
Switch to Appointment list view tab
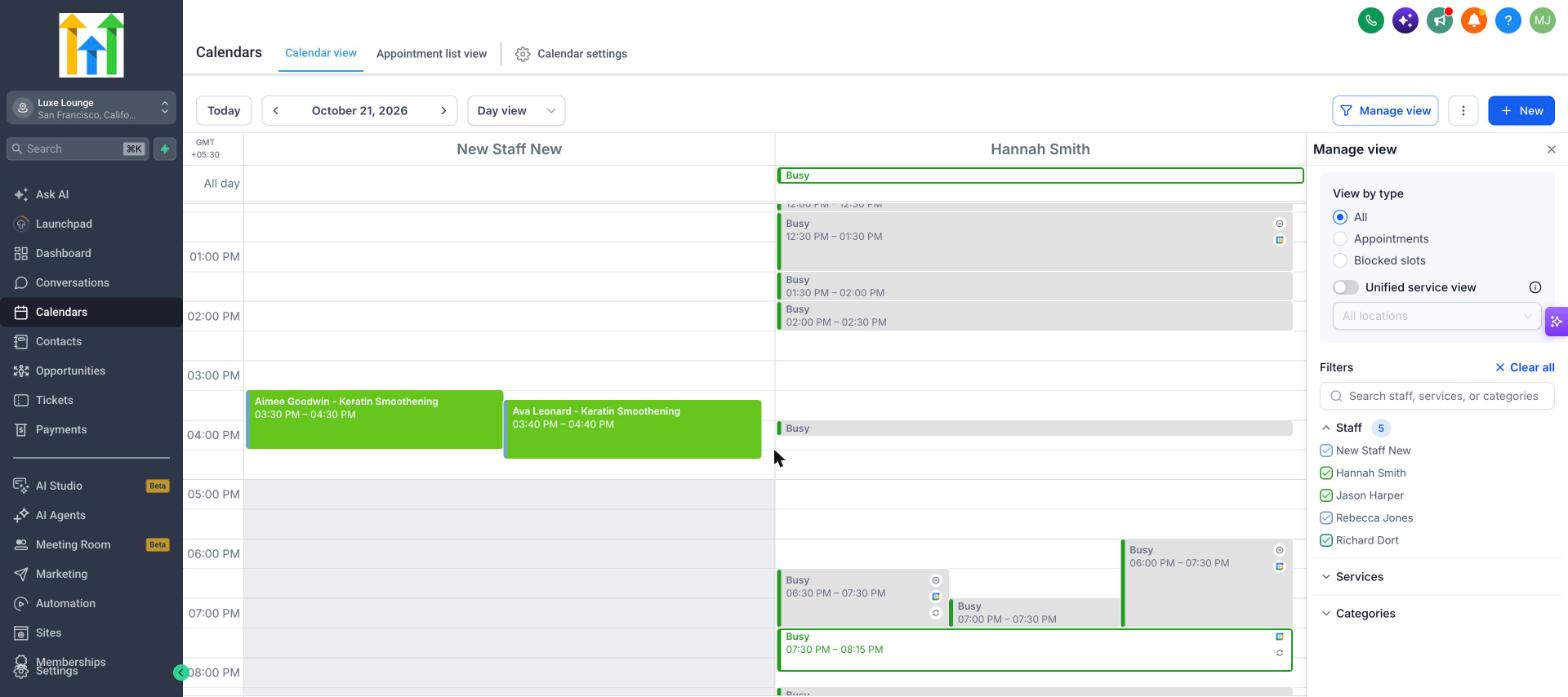pyautogui.click(x=431, y=54)
